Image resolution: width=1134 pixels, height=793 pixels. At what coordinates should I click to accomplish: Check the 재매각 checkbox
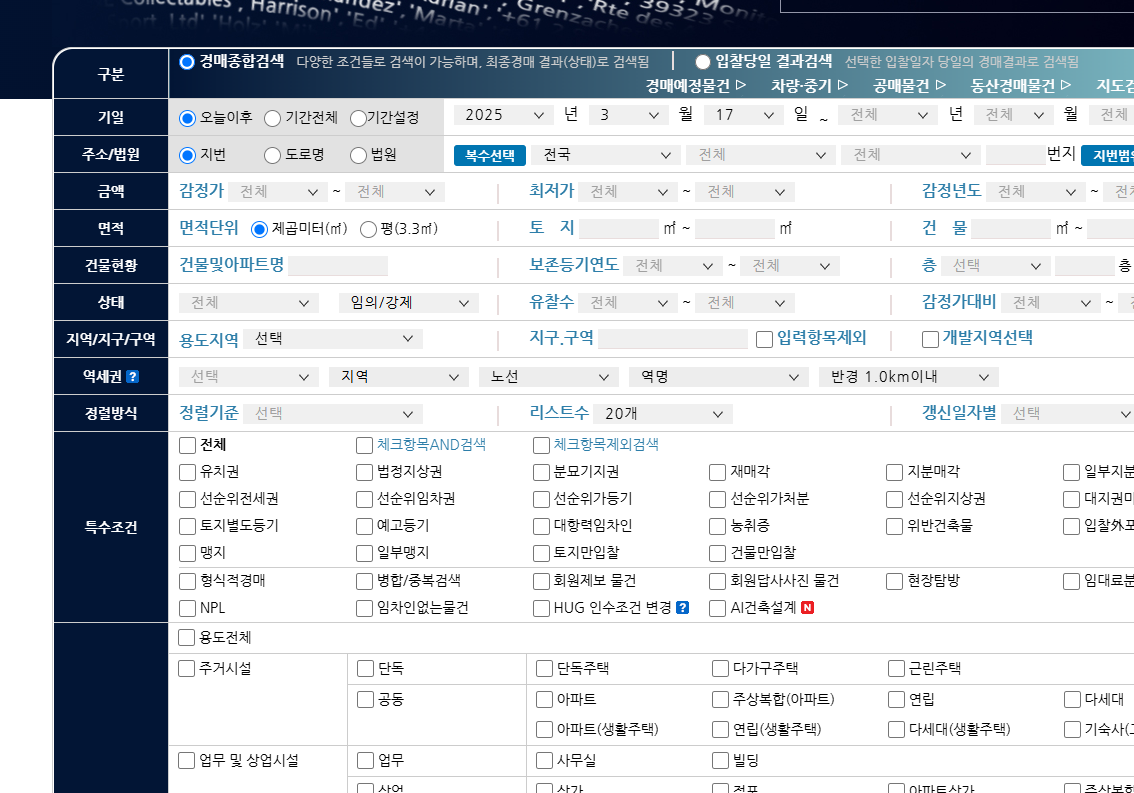point(717,472)
